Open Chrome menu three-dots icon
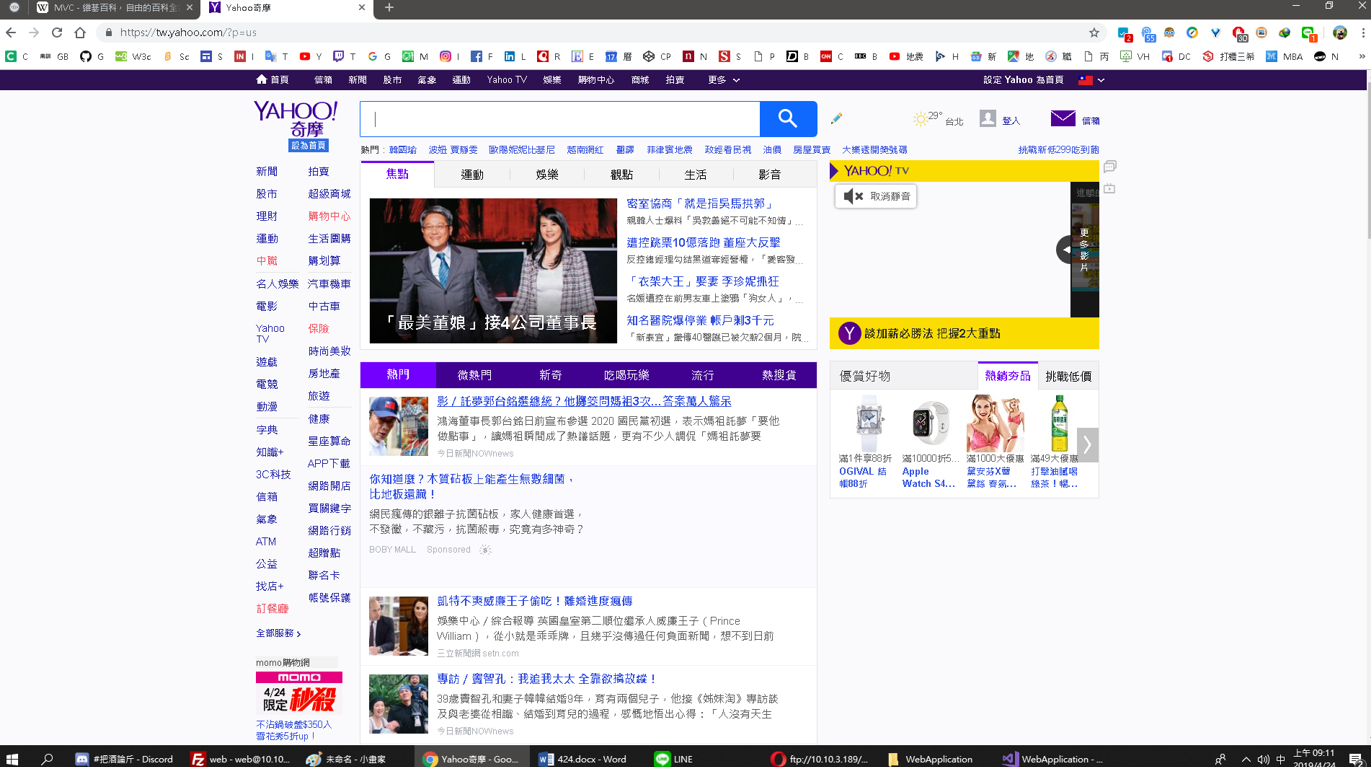Viewport: 1371px width, 767px height. [x=1362, y=32]
